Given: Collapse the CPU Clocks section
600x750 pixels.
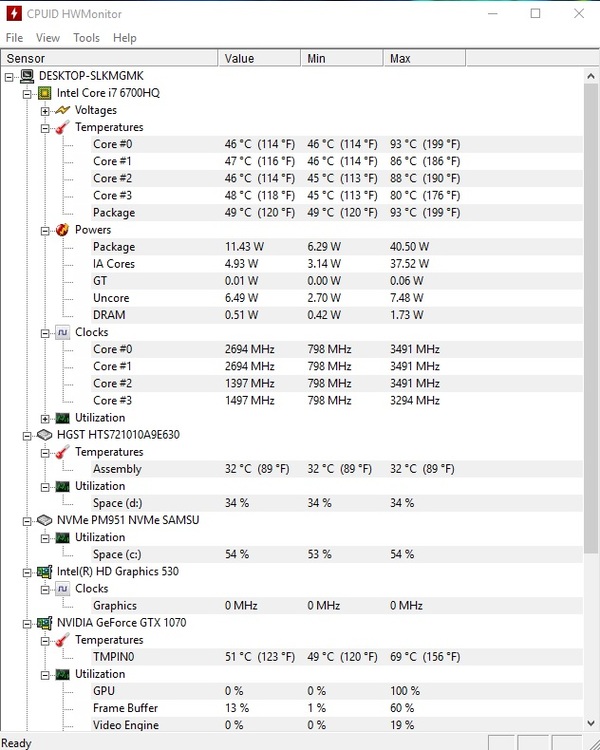Looking at the screenshot, I should pos(45,332).
